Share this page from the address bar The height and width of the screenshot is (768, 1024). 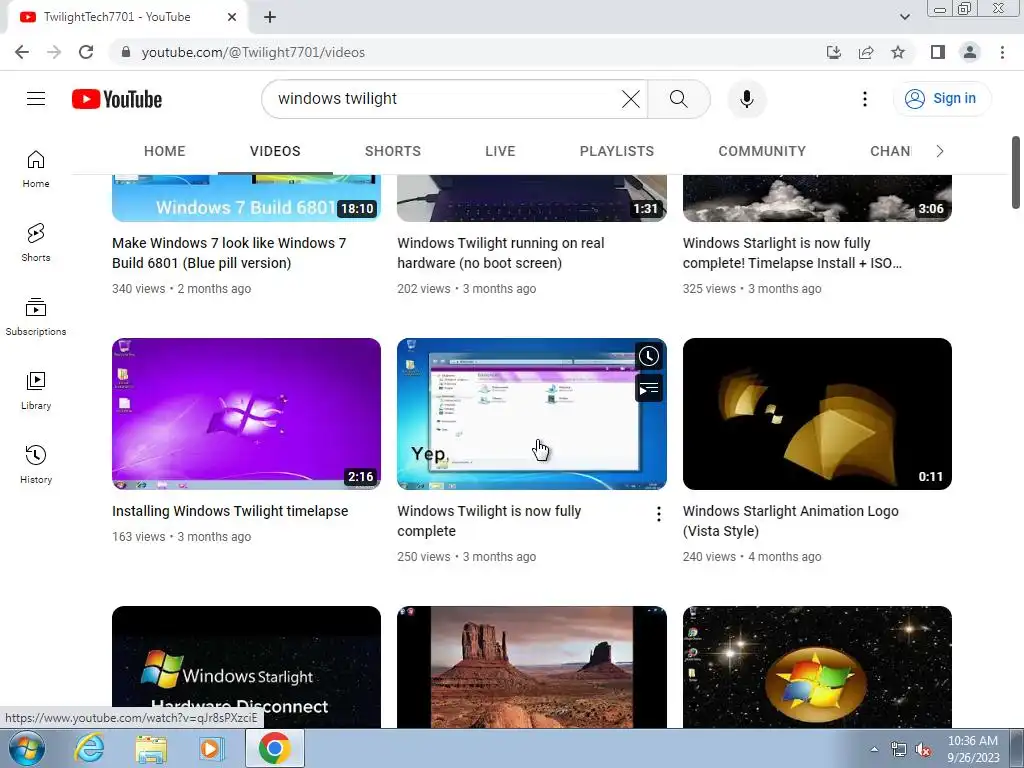(x=866, y=52)
